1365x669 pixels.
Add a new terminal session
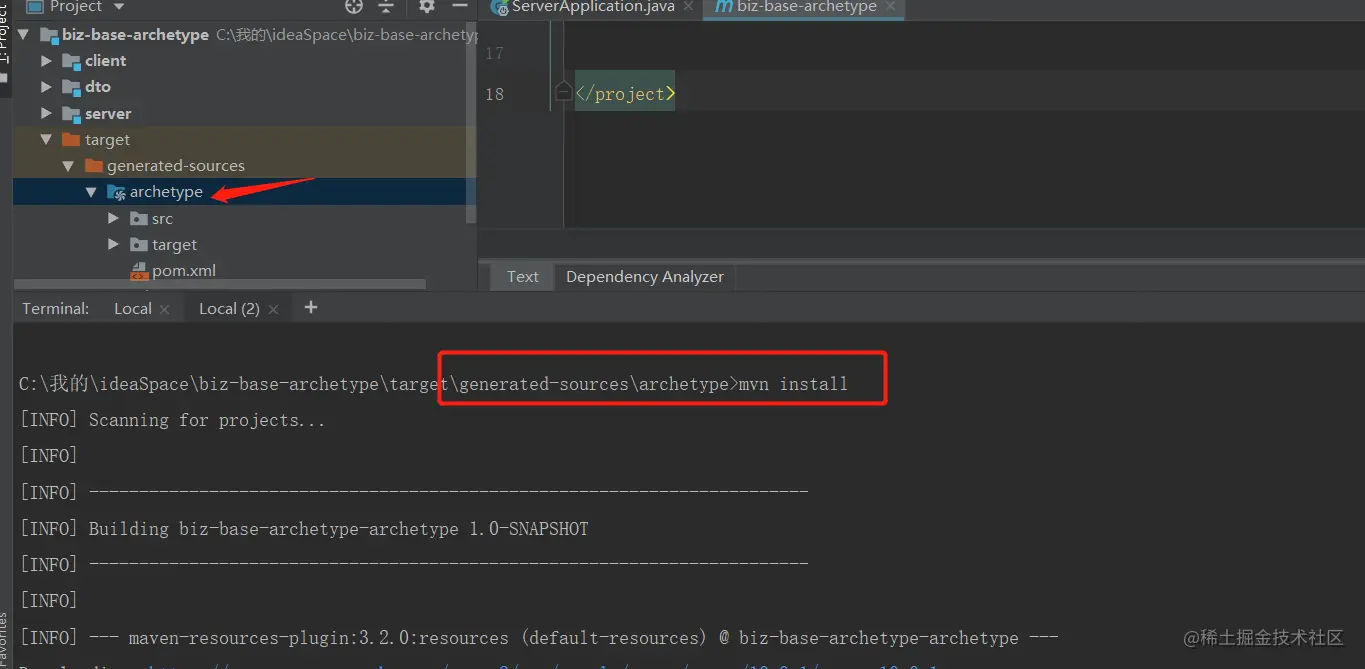click(x=310, y=308)
